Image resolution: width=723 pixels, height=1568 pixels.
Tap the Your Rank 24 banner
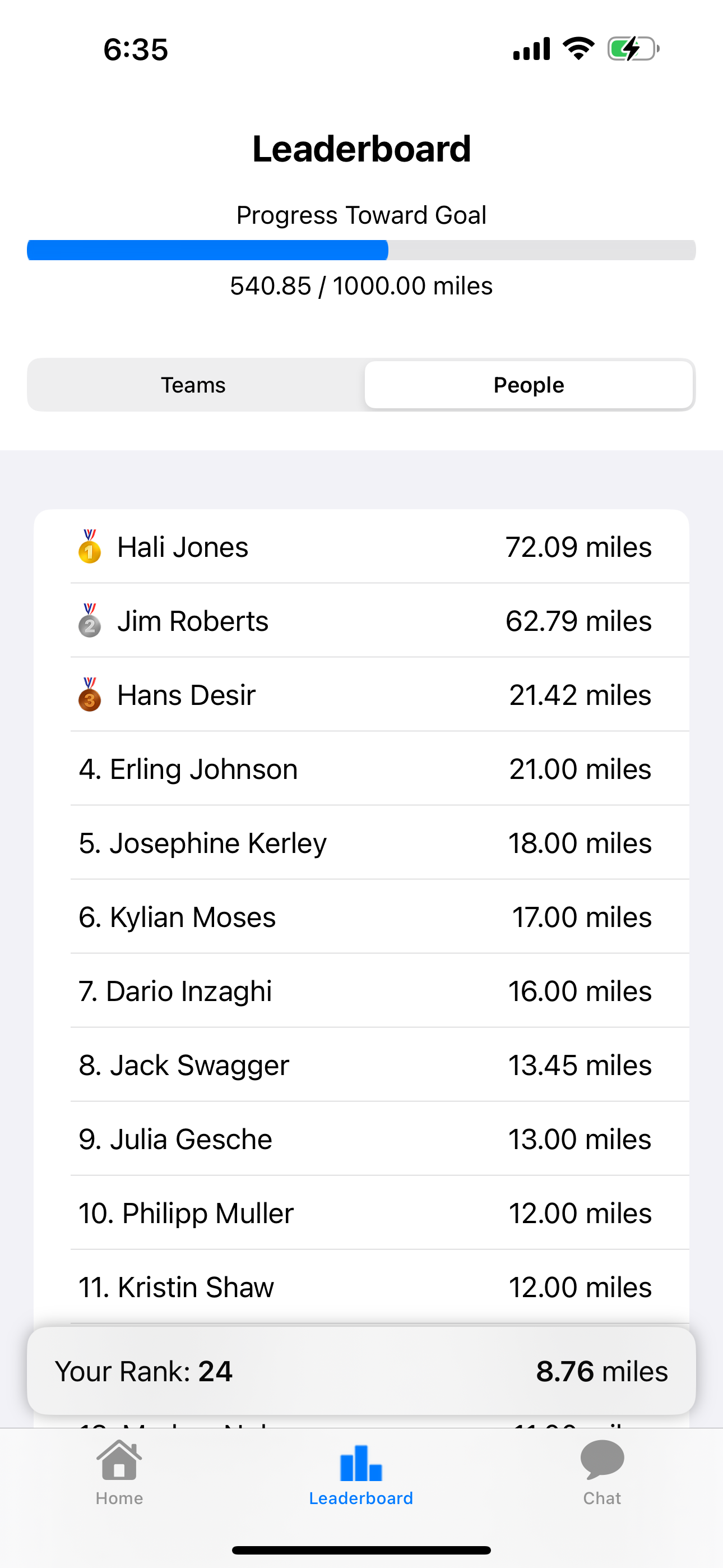361,1371
